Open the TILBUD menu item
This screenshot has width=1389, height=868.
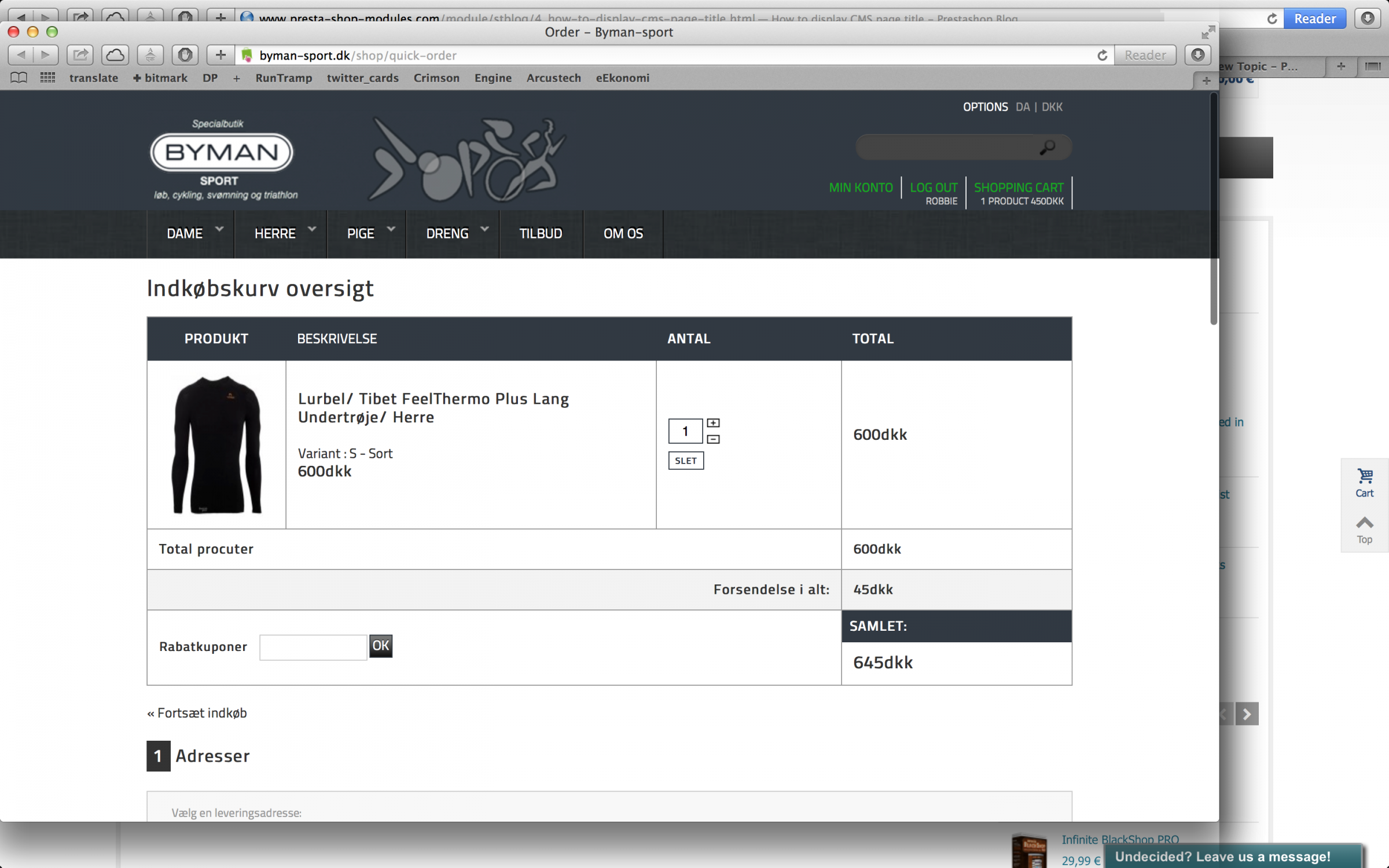[x=541, y=233]
